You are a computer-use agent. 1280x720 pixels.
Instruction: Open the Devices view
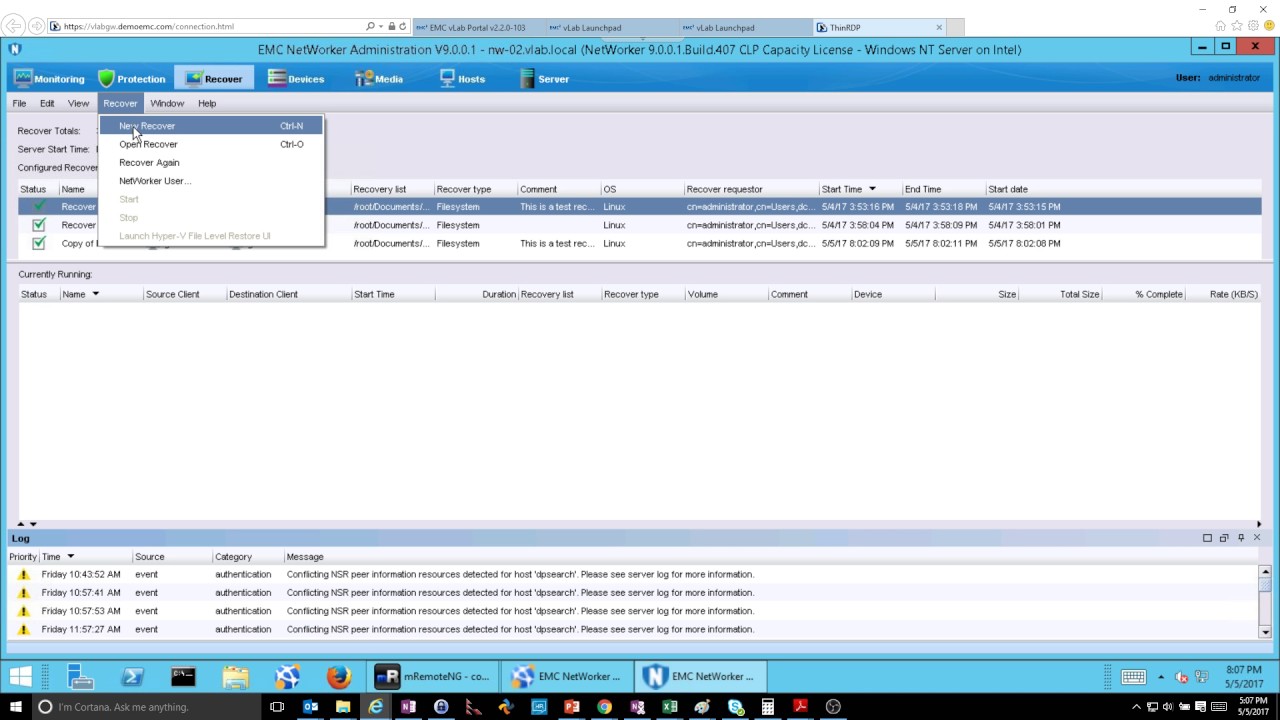pos(295,79)
